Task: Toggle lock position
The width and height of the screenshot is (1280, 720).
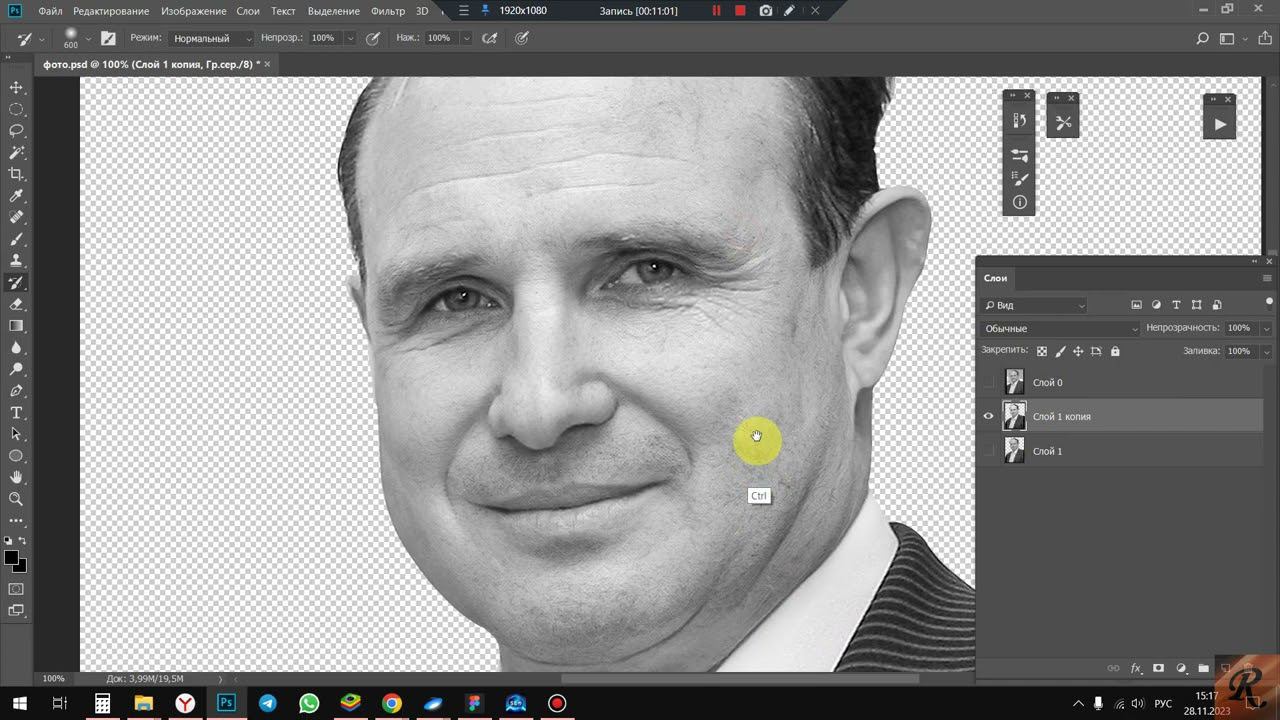Action: tap(1078, 351)
